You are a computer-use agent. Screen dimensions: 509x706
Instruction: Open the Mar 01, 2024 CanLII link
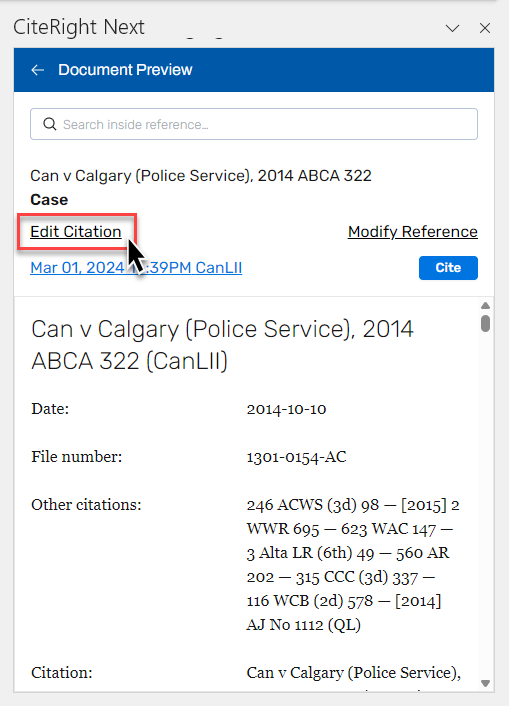coord(136,267)
